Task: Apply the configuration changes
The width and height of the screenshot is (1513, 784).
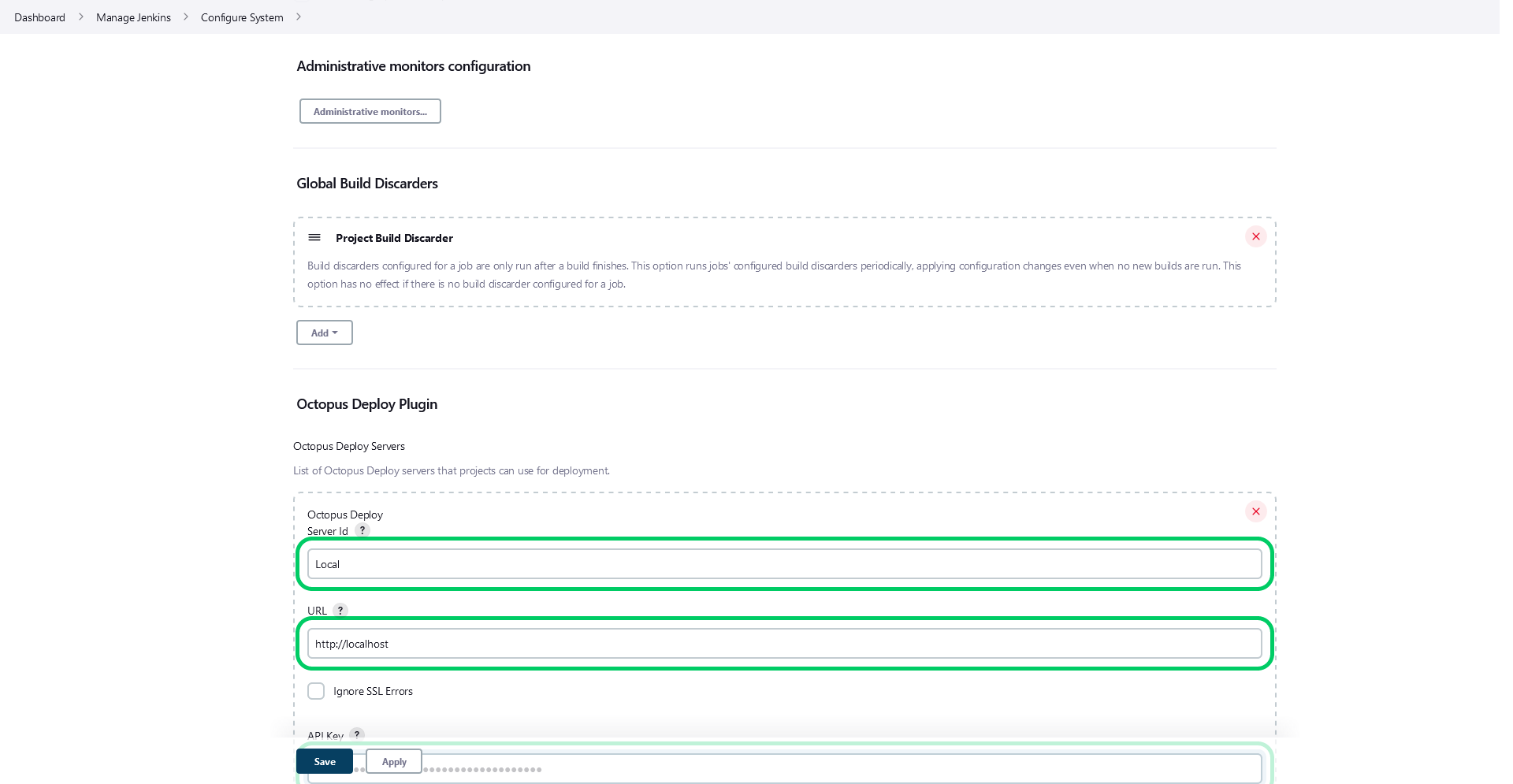Action: coord(394,761)
